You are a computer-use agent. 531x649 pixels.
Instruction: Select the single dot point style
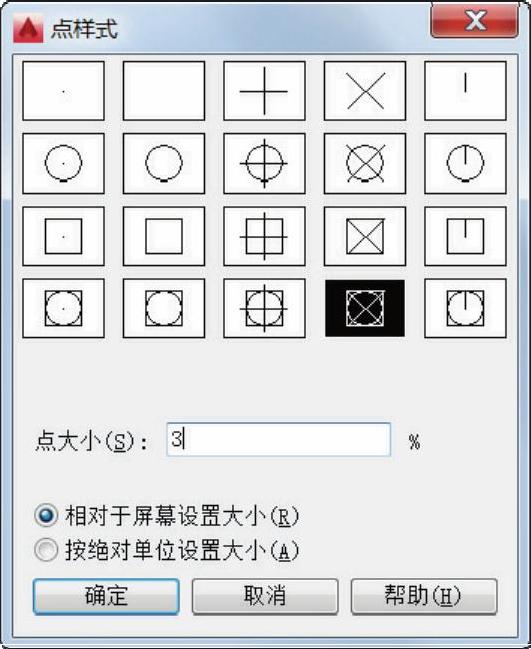click(63, 91)
